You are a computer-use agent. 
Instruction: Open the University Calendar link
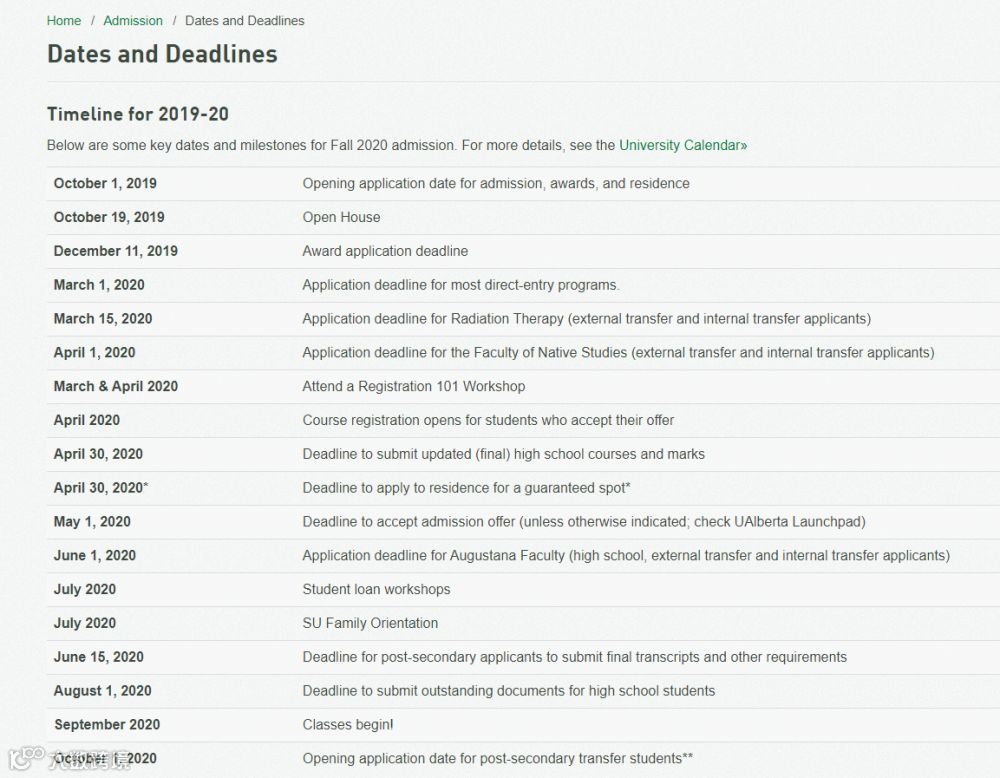click(683, 145)
